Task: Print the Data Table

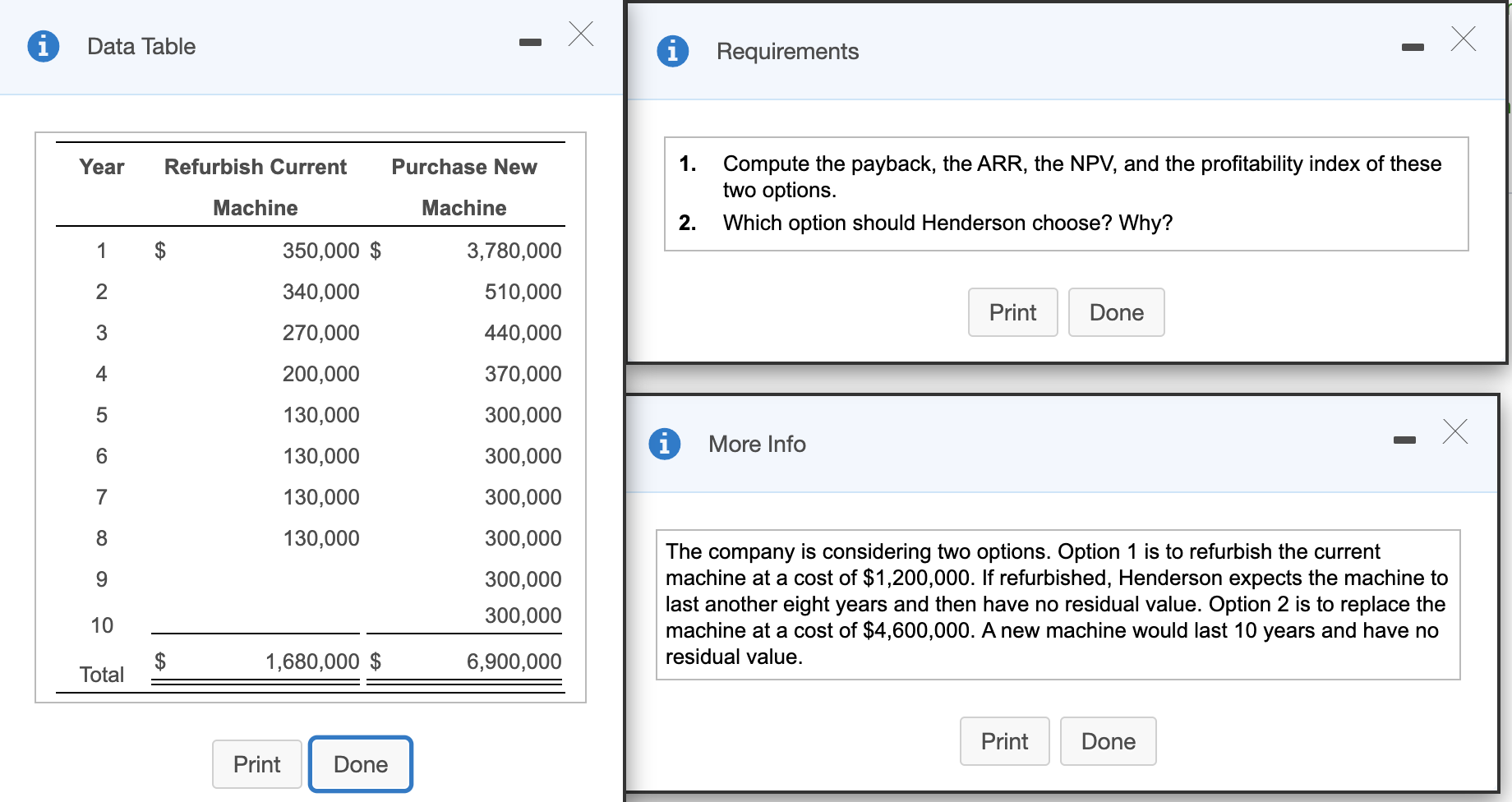Action: (x=256, y=764)
